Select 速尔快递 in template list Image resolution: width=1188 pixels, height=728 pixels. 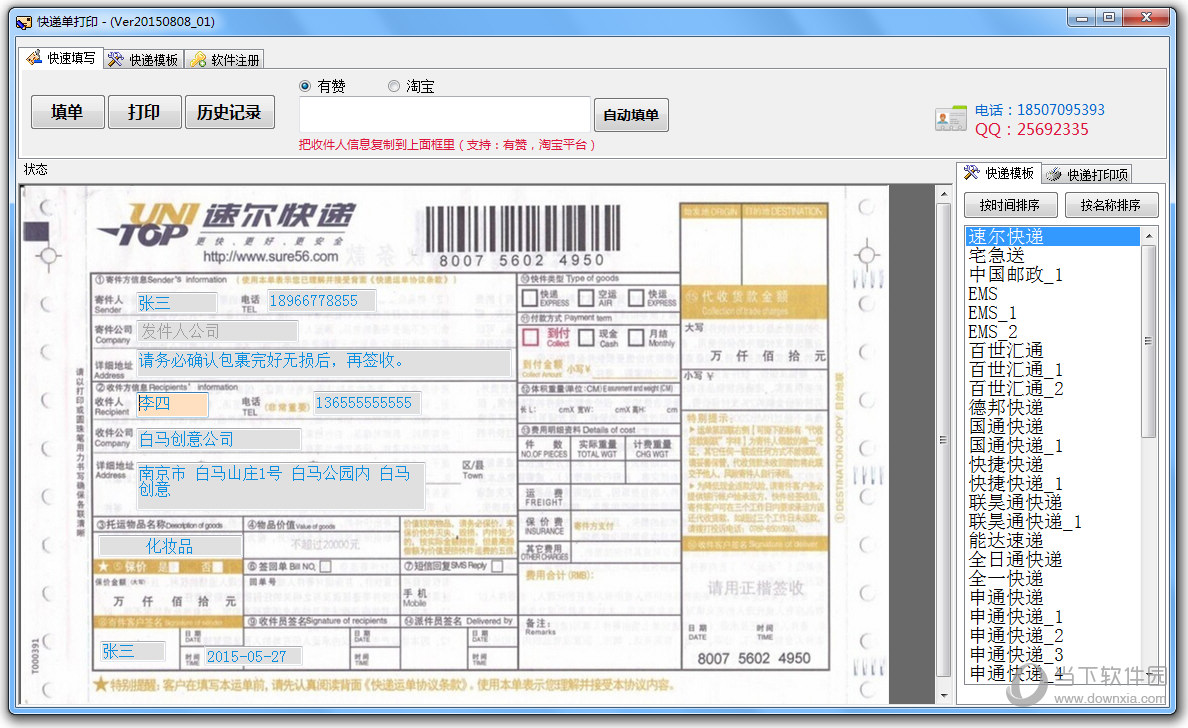point(1052,236)
